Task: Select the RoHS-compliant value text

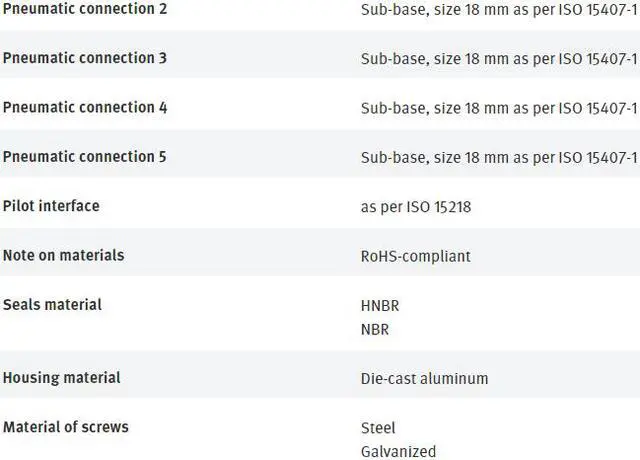Action: pos(415,256)
